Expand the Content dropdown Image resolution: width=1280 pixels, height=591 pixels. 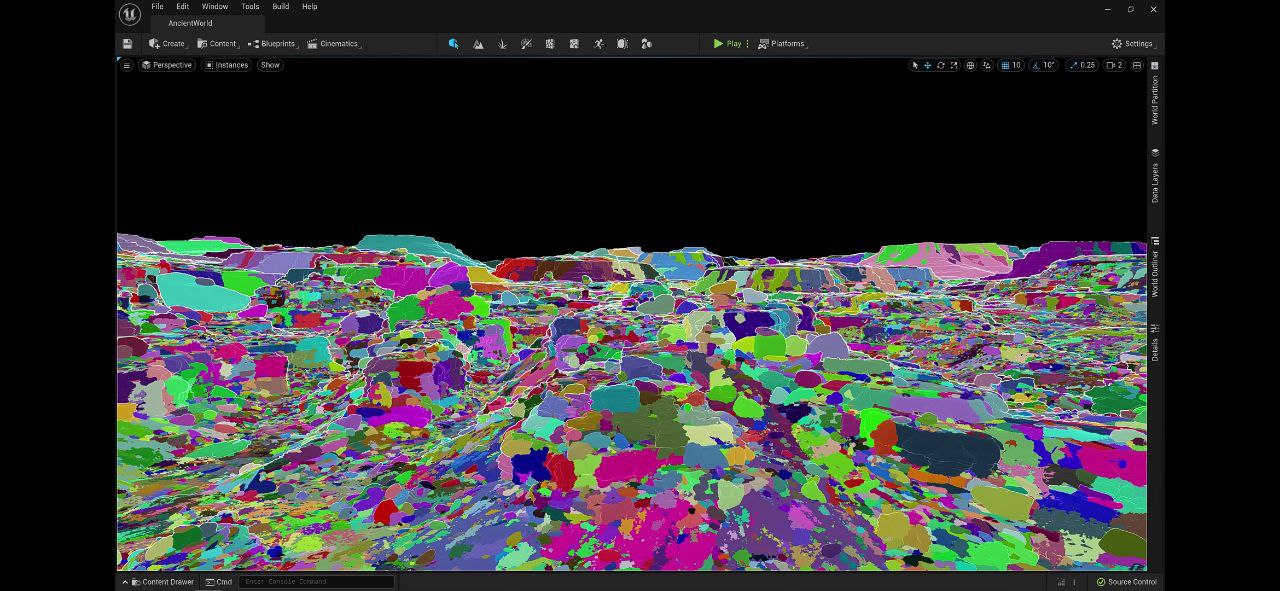coord(217,44)
